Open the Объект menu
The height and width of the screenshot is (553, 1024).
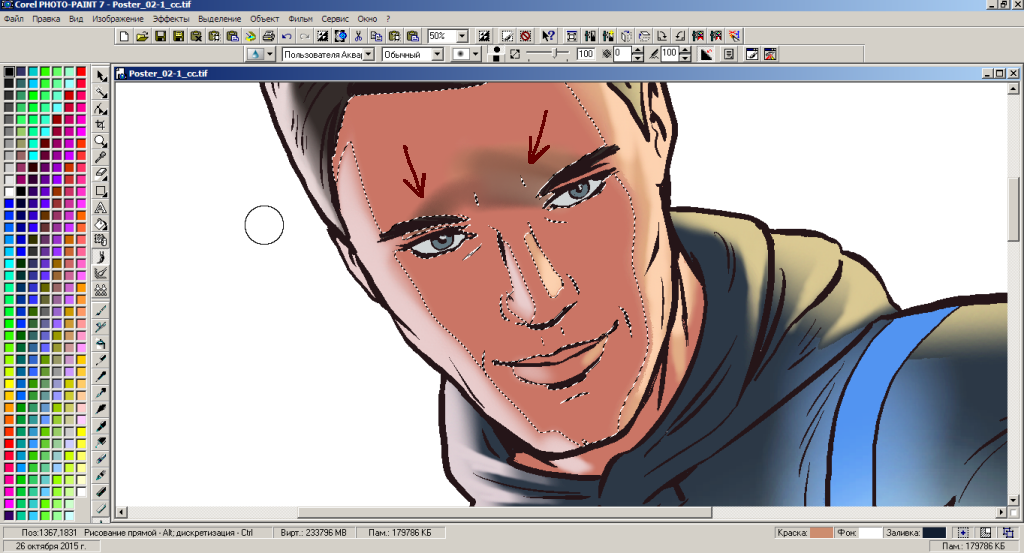click(264, 19)
